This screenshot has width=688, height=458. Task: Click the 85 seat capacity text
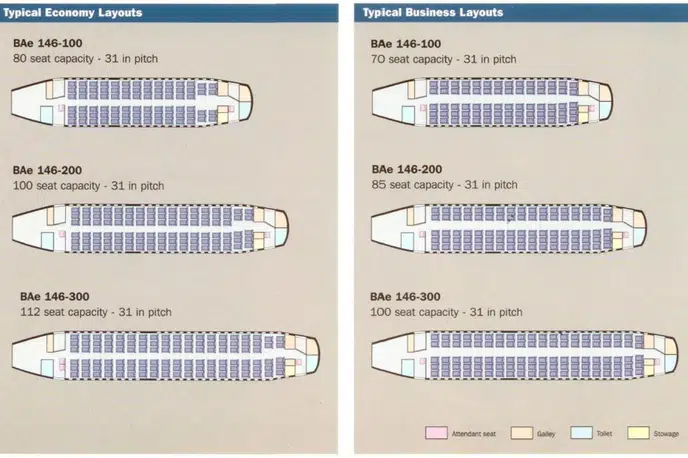pyautogui.click(x=444, y=185)
